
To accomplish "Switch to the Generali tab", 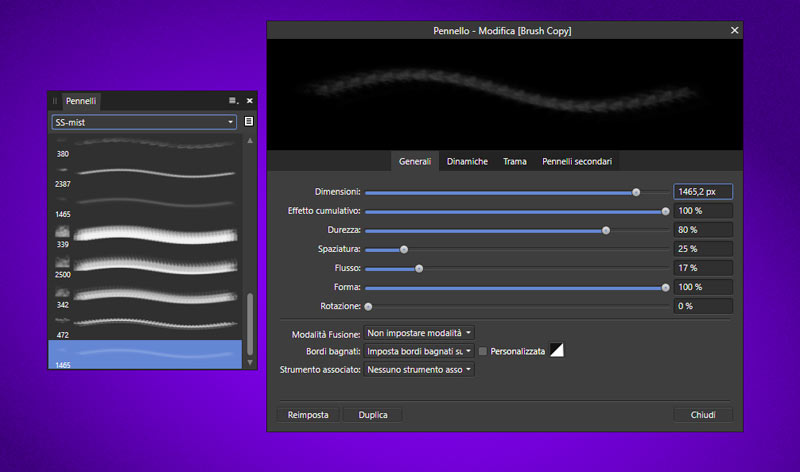I will point(415,161).
